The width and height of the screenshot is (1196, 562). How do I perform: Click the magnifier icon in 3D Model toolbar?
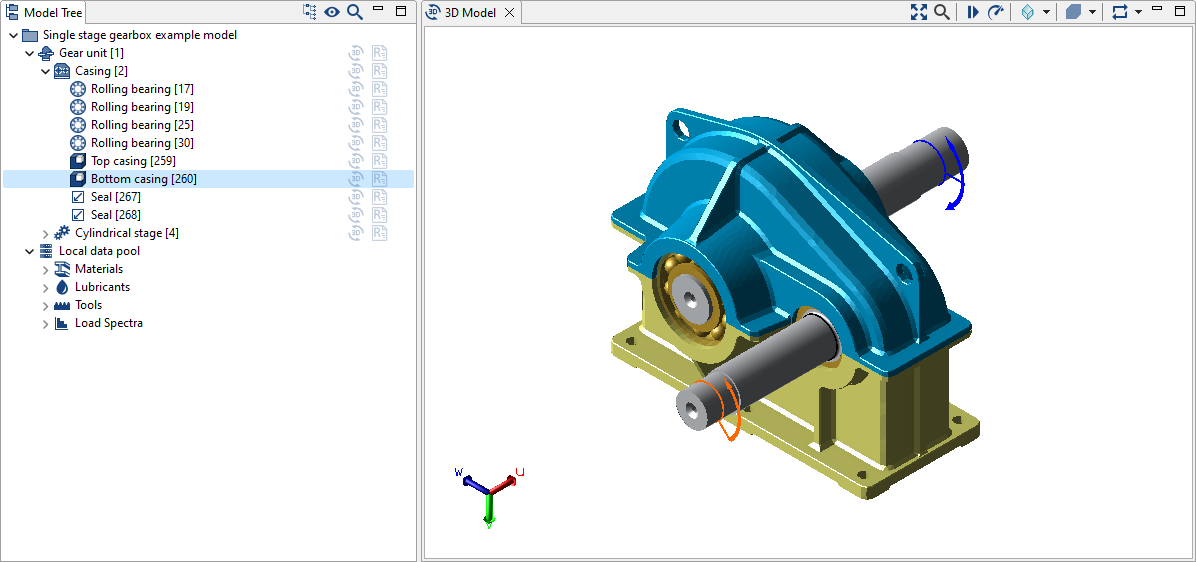[941, 12]
